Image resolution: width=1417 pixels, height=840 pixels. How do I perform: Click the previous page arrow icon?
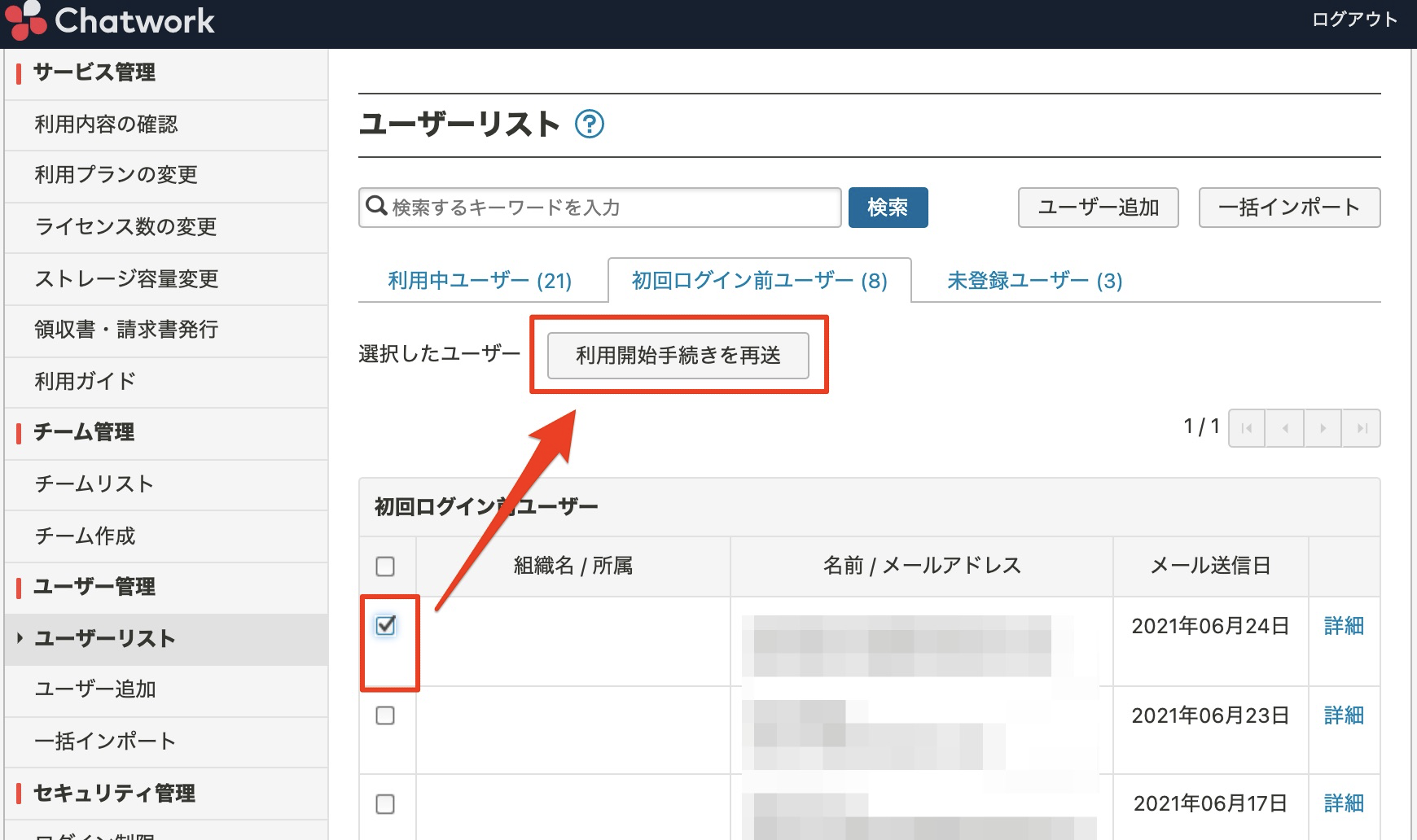click(x=1284, y=427)
